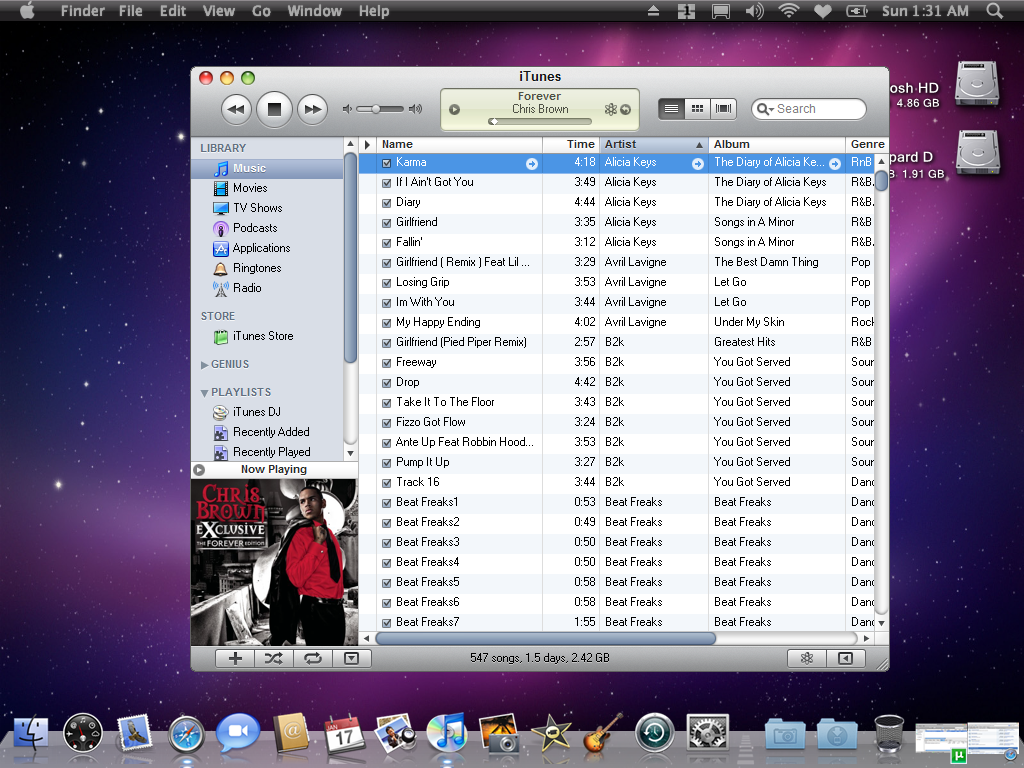Open the Window menu
The height and width of the screenshot is (768, 1024).
(x=314, y=11)
